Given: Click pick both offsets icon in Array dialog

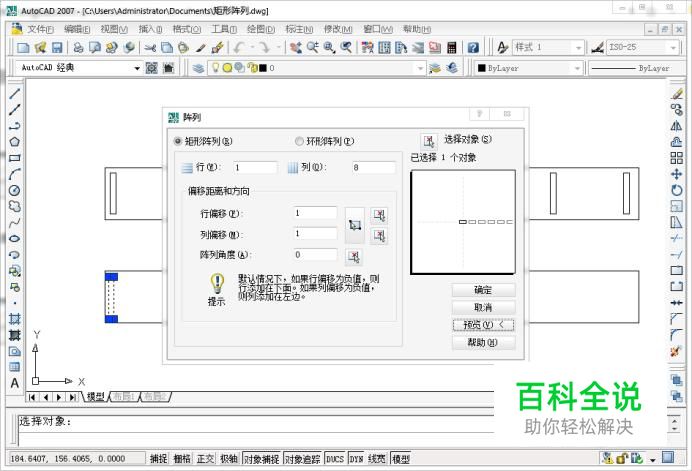Looking at the screenshot, I should (x=355, y=225).
